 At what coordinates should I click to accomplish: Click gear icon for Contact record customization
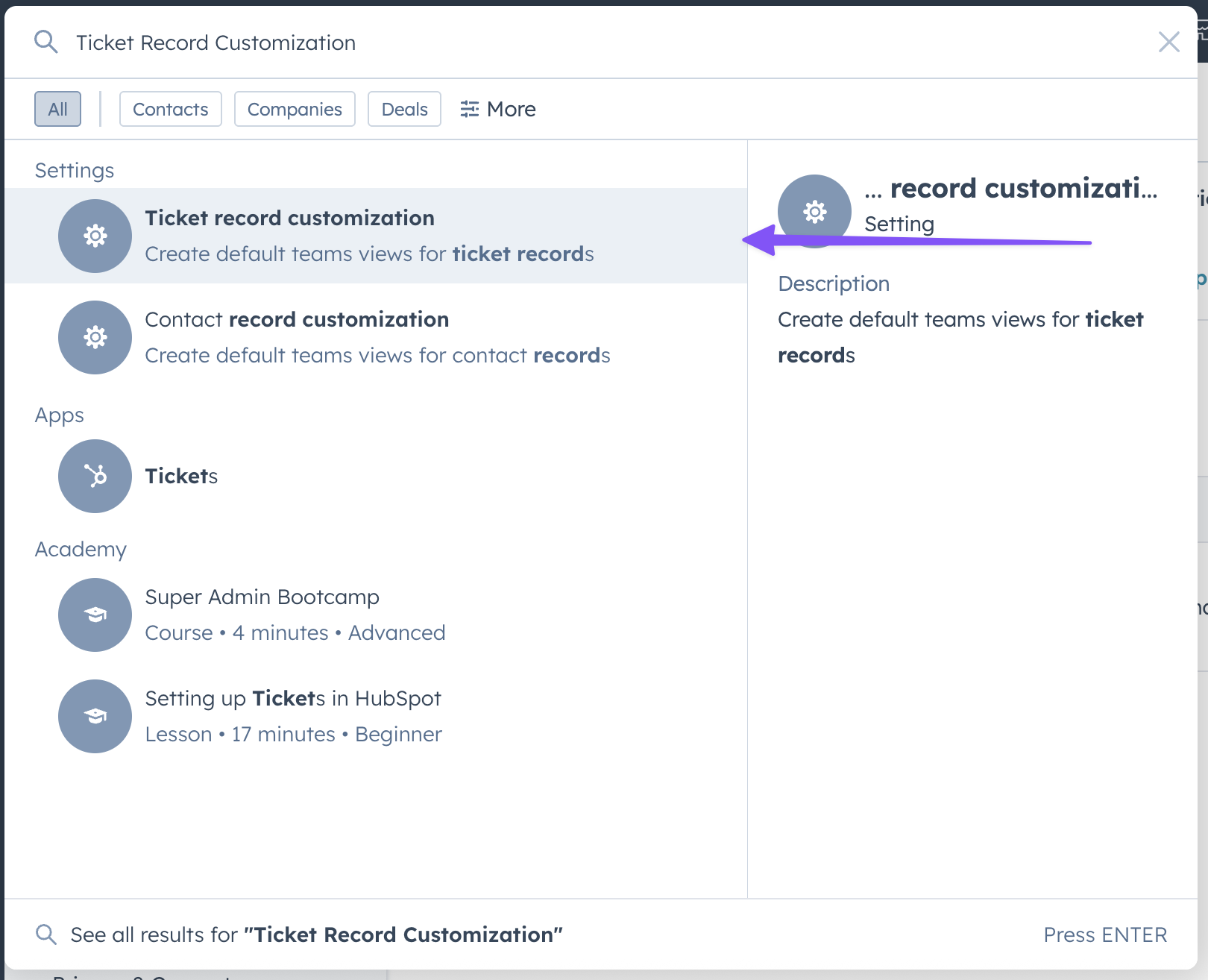click(x=95, y=337)
